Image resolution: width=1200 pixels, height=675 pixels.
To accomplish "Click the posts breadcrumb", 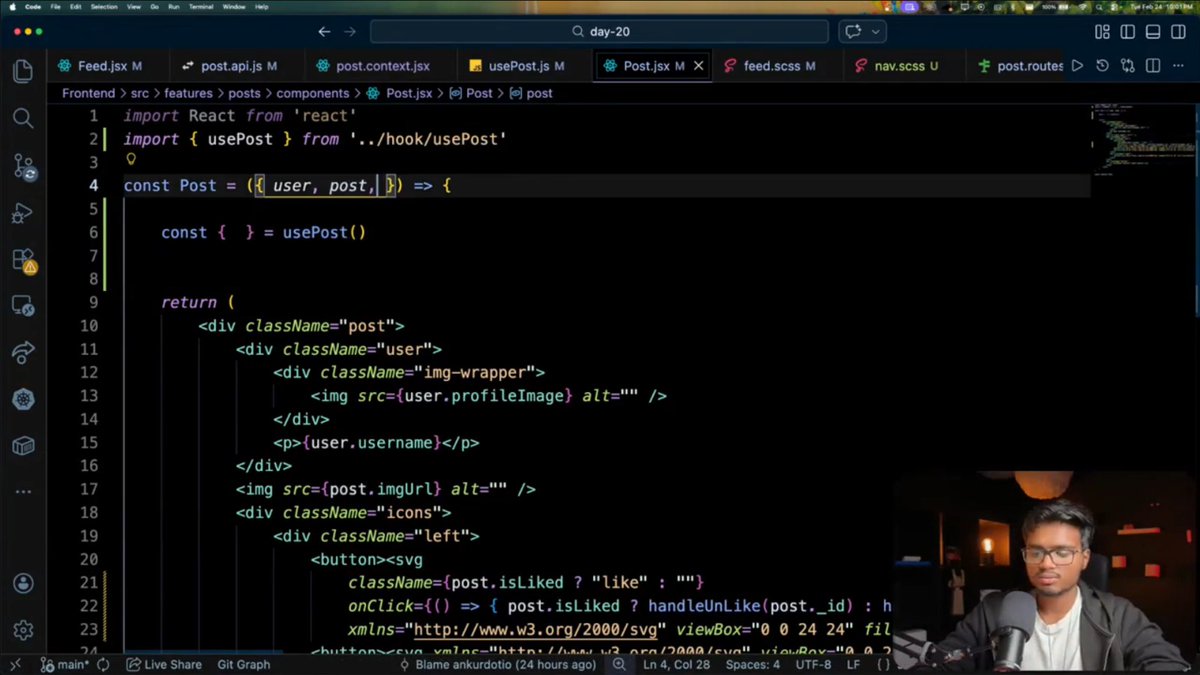I will click(x=244, y=93).
